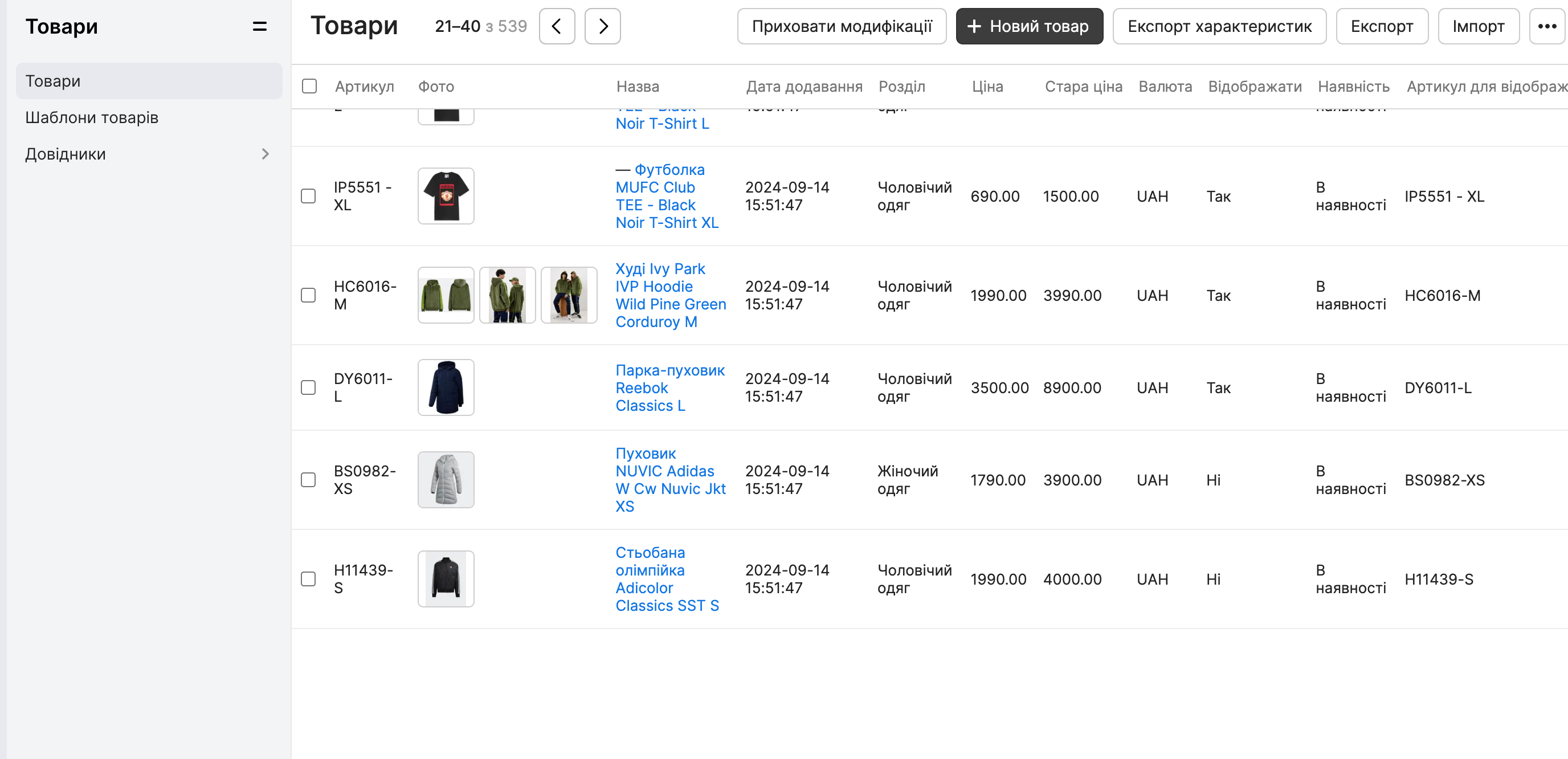The height and width of the screenshot is (759, 1568).
Task: Open the black quilted jacket thumbnail
Action: point(446,579)
